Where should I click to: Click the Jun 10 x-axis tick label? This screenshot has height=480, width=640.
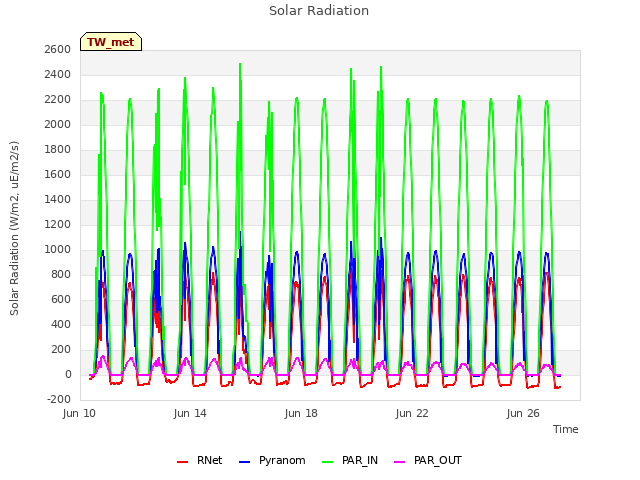point(79,413)
